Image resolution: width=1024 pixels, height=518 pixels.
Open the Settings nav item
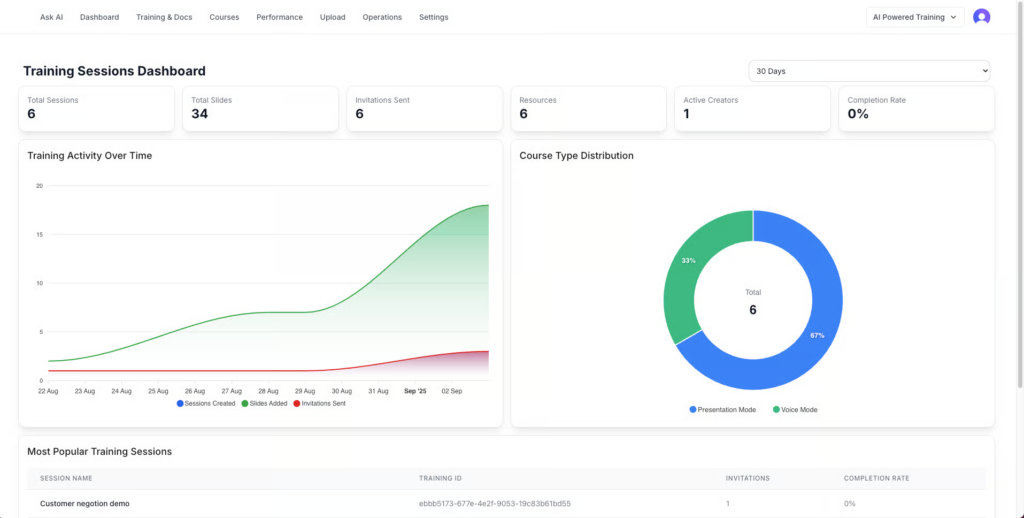pos(434,17)
